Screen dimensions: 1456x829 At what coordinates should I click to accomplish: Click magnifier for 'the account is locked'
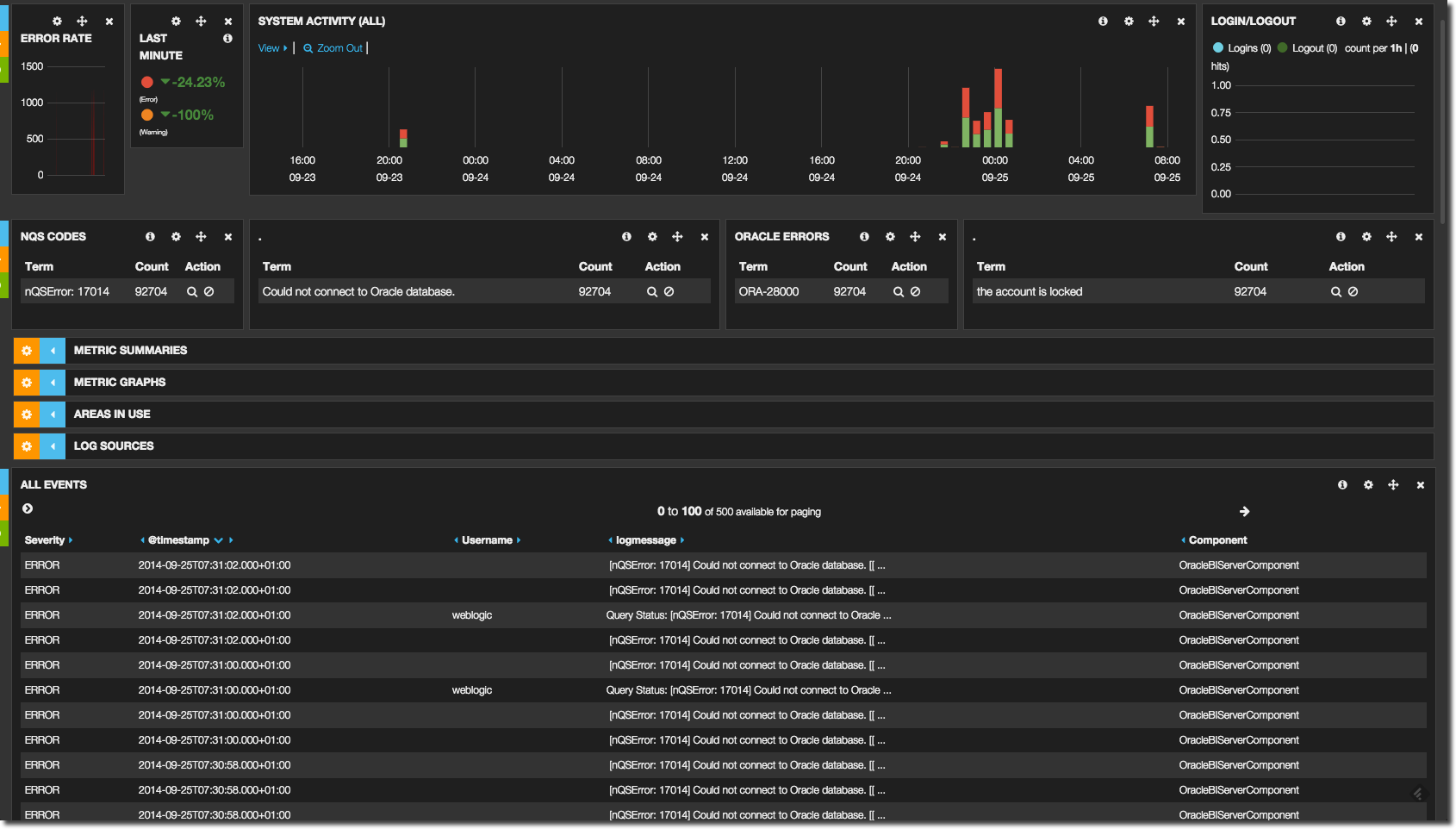(x=1335, y=292)
